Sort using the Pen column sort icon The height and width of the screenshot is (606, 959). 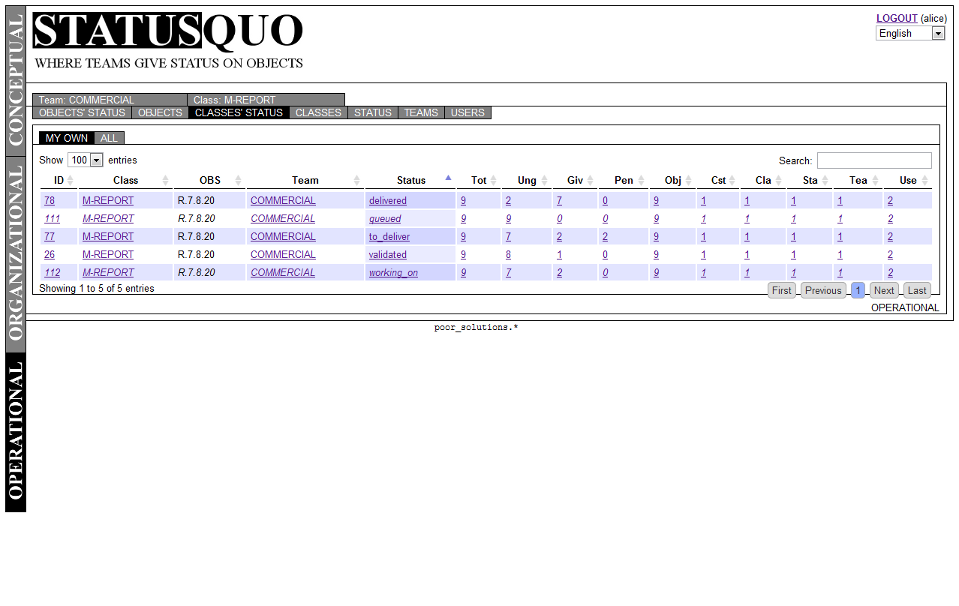click(x=639, y=180)
